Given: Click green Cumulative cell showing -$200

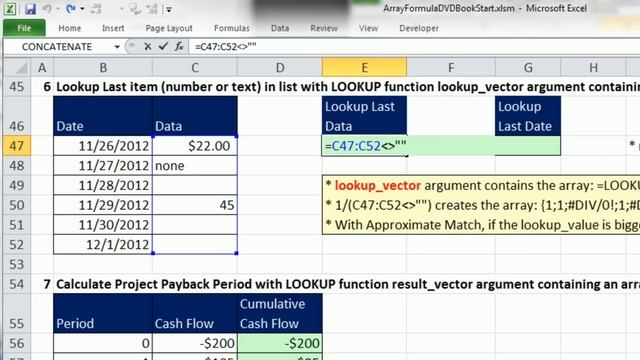Looking at the screenshot, I should 280,343.
